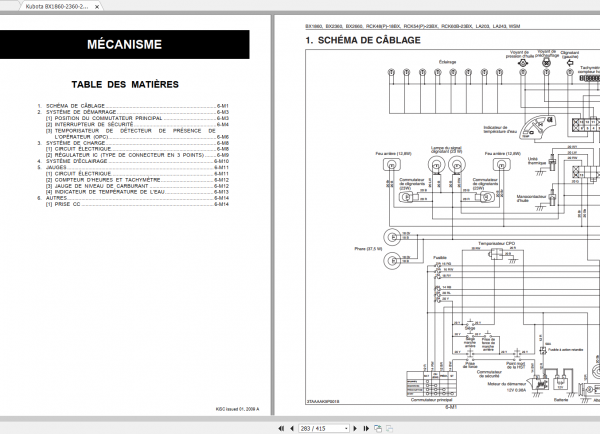The image size is (600, 434).
Task: Click TOC entry Régulateur IC
Action: pos(137,155)
